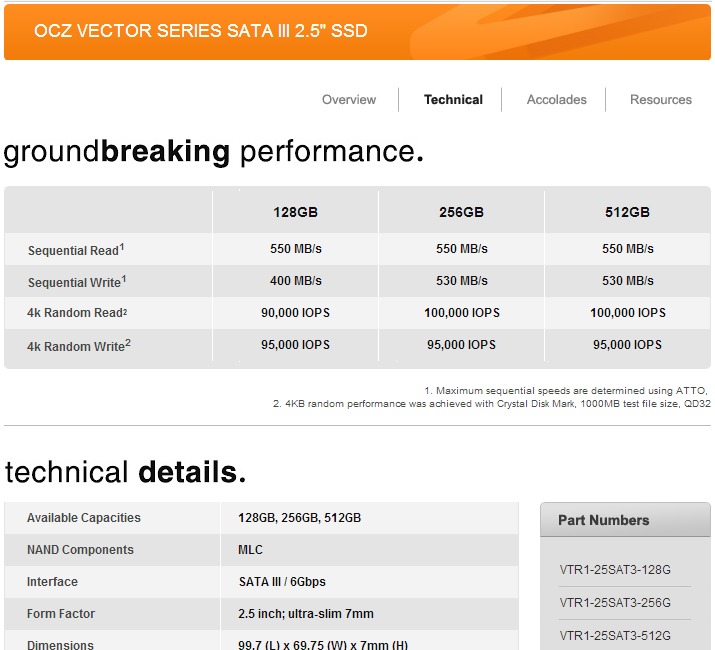Click part number VTR1-25SAT3-128G

pos(615,571)
